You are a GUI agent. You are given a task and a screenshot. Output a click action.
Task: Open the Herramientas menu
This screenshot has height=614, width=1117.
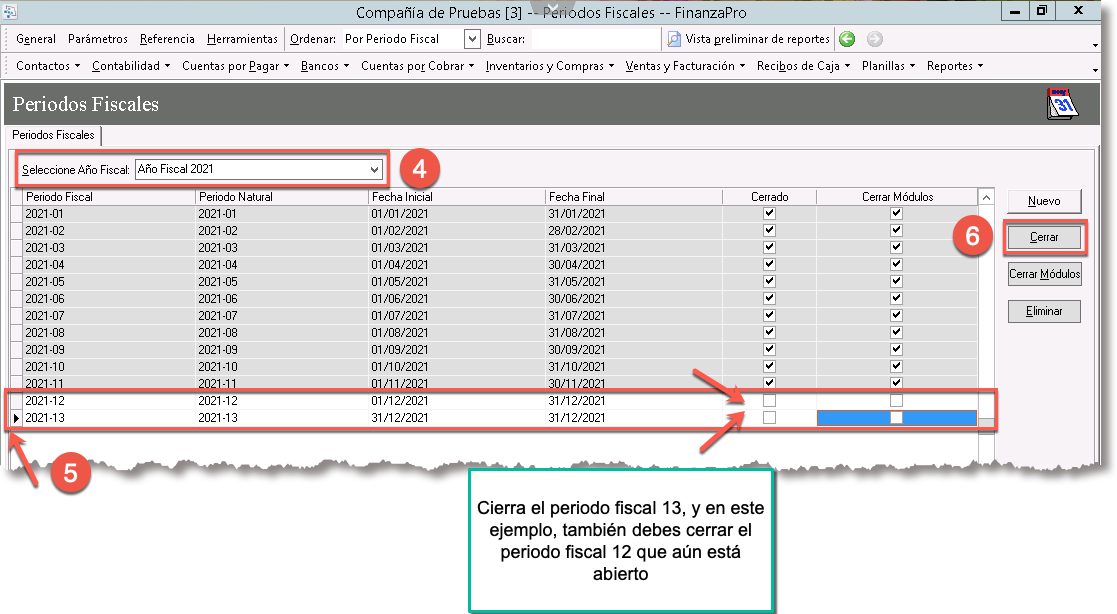point(242,39)
